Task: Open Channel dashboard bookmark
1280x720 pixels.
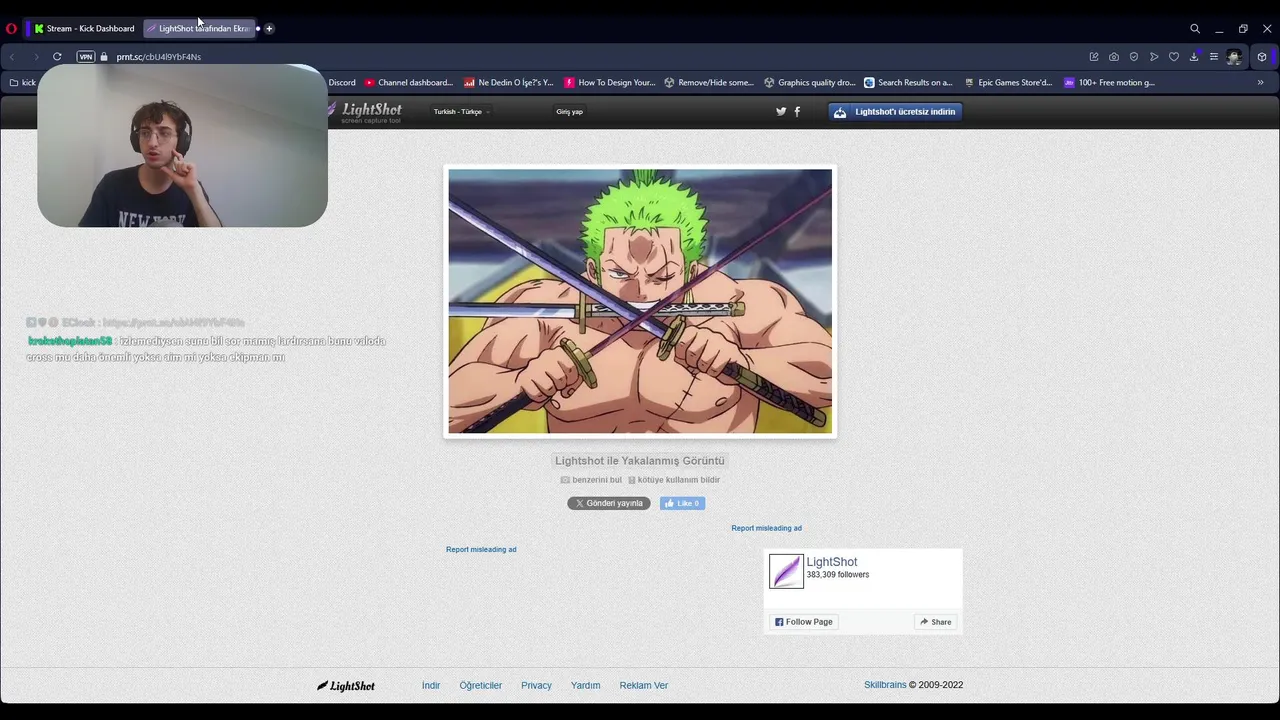Action: 409,83
